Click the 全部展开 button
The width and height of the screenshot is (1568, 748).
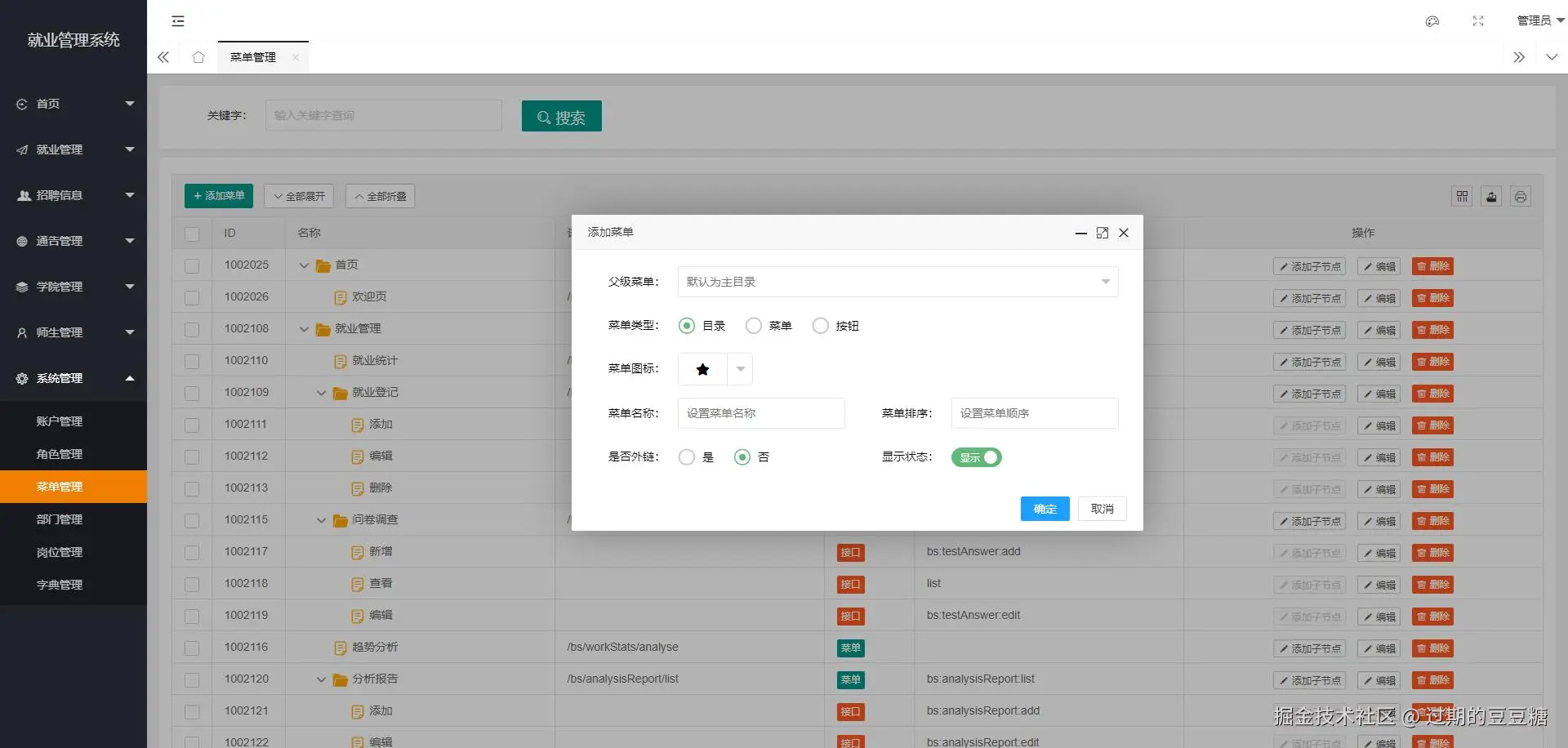[299, 196]
